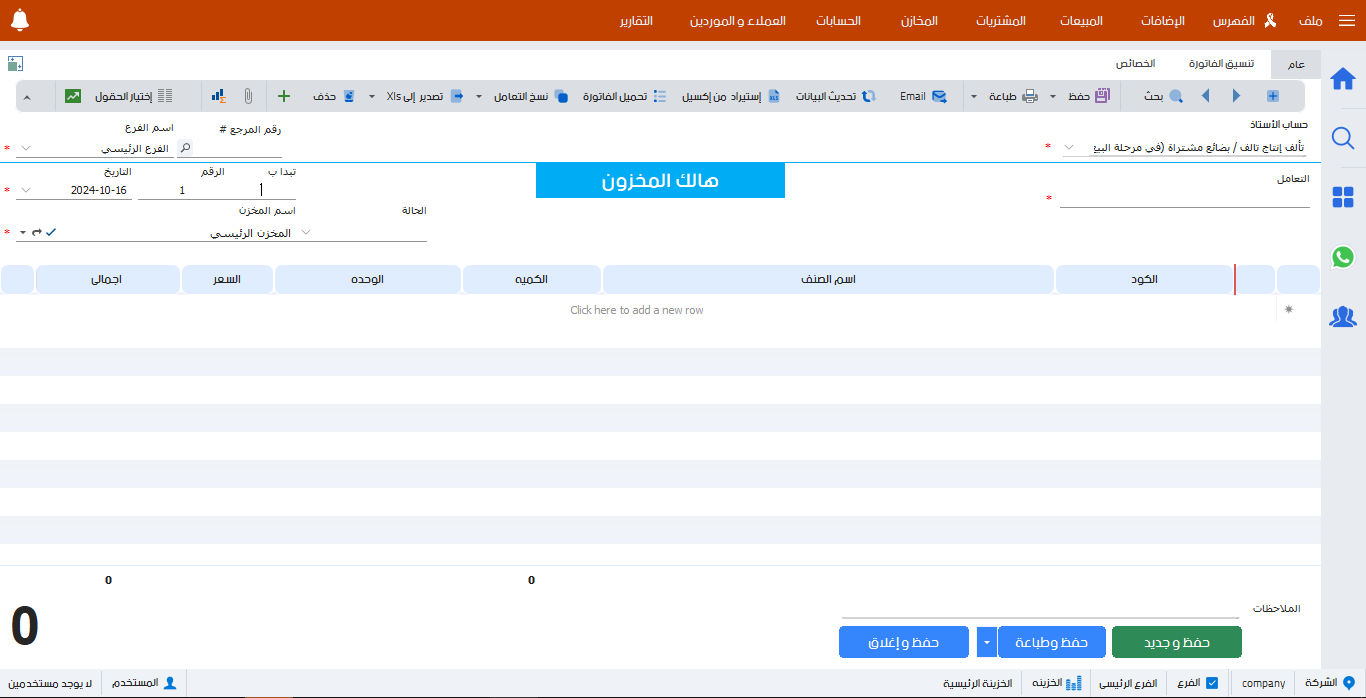This screenshot has height=698, width=1366.
Task: Click the حفظ و إغلاق button
Action: click(904, 642)
